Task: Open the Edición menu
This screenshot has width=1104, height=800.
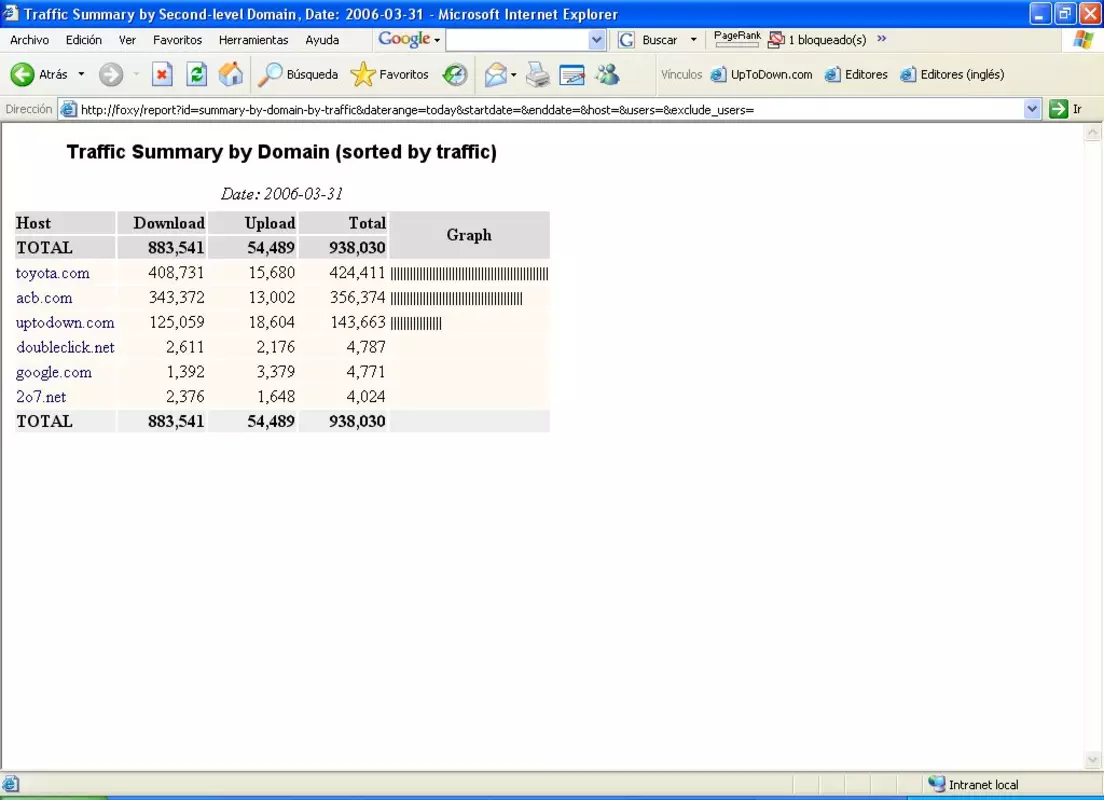Action: point(84,40)
